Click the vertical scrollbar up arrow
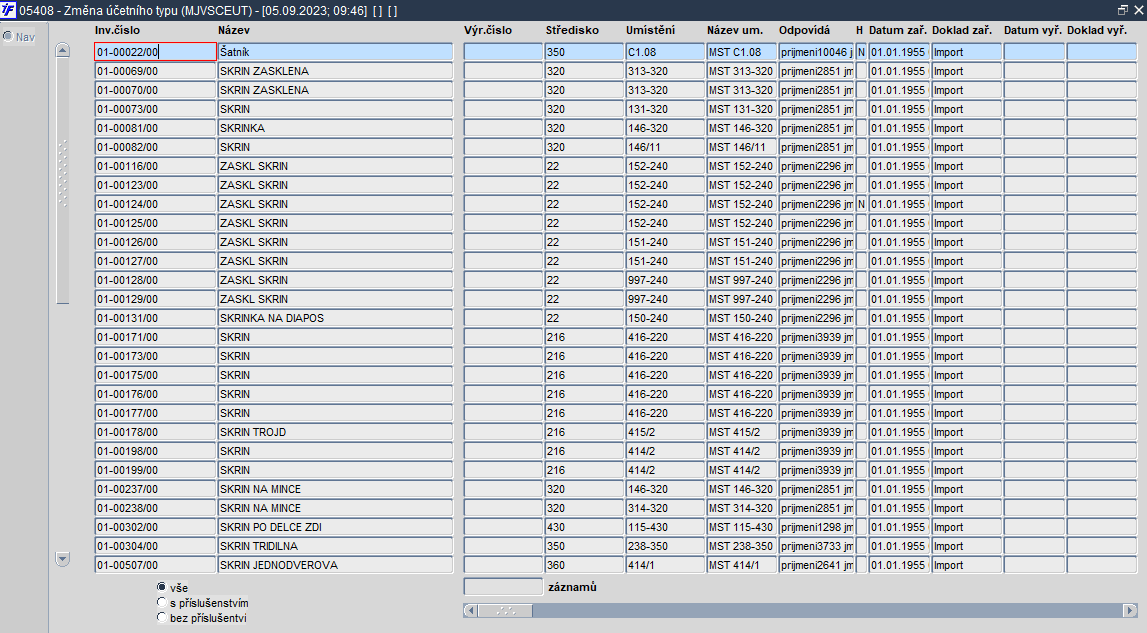 click(x=63, y=50)
